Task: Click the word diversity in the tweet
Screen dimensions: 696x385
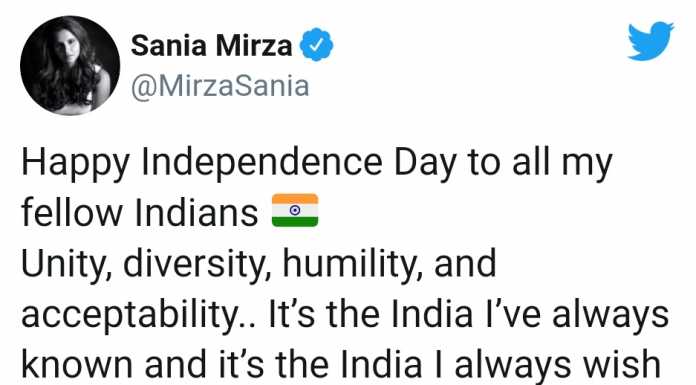Action: [197, 264]
